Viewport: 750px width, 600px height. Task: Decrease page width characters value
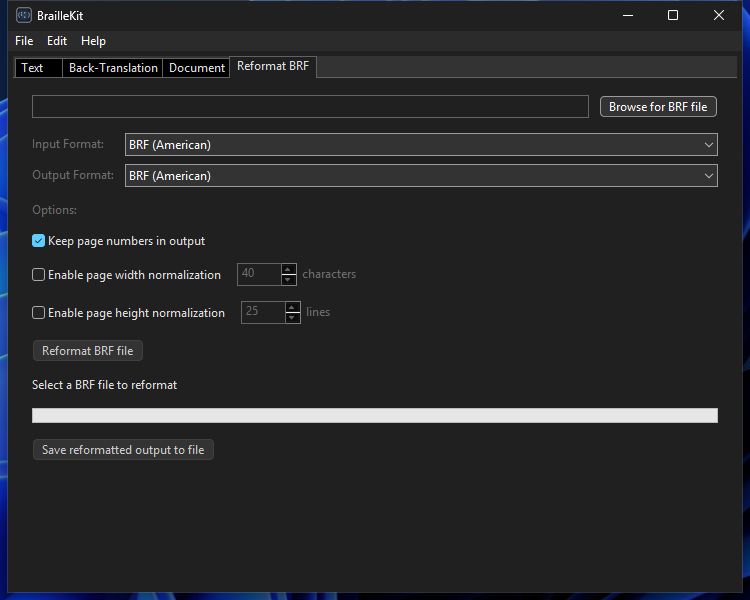tap(288, 280)
